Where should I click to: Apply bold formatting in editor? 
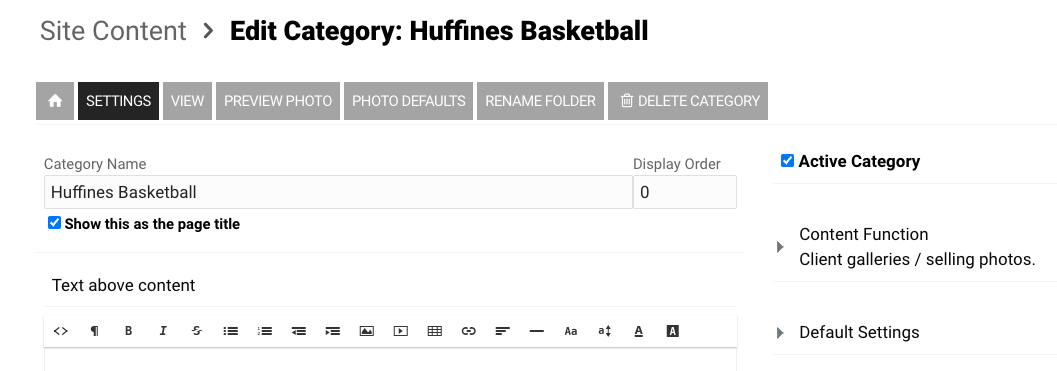(x=128, y=331)
